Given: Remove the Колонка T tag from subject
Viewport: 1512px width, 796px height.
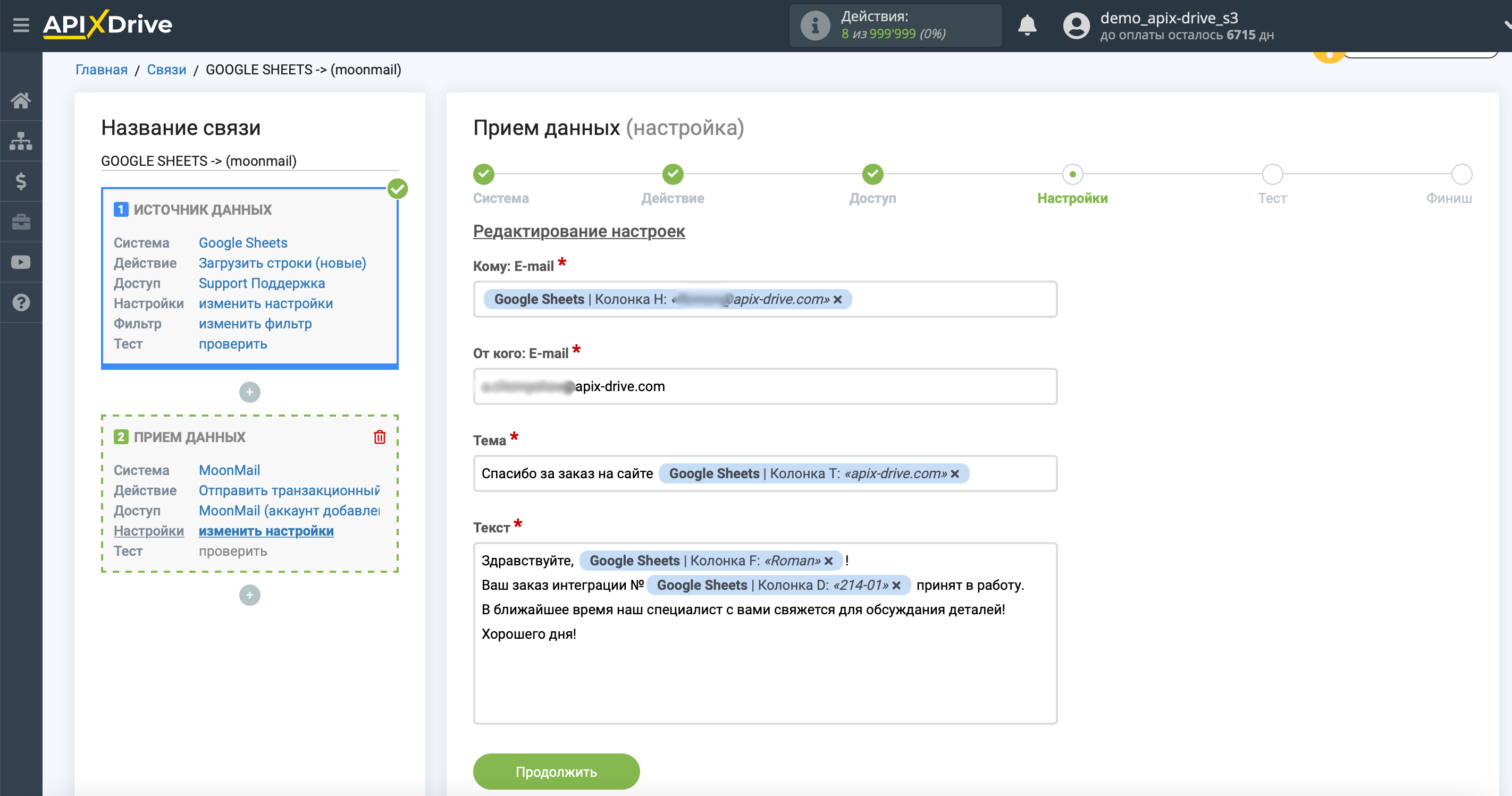Looking at the screenshot, I should [x=955, y=474].
